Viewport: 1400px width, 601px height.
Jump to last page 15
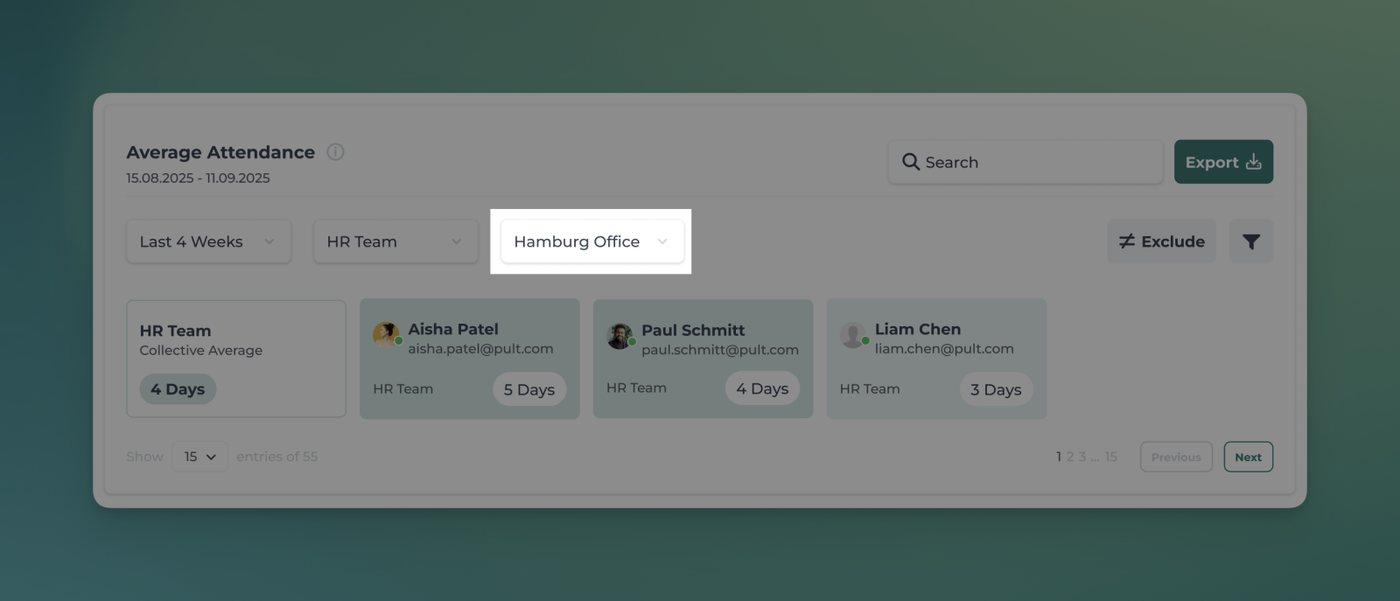point(1111,457)
